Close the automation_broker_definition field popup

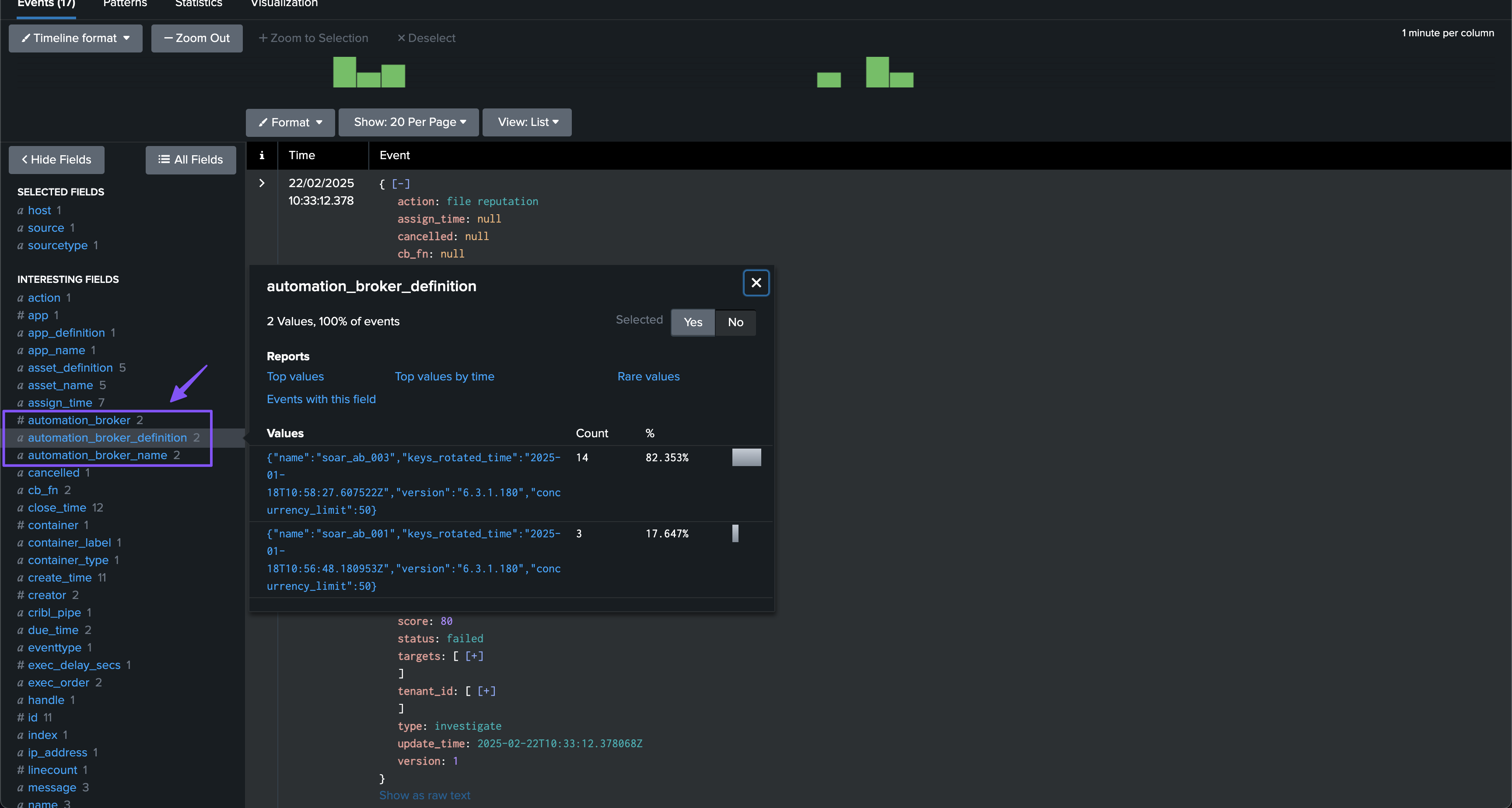coord(756,283)
